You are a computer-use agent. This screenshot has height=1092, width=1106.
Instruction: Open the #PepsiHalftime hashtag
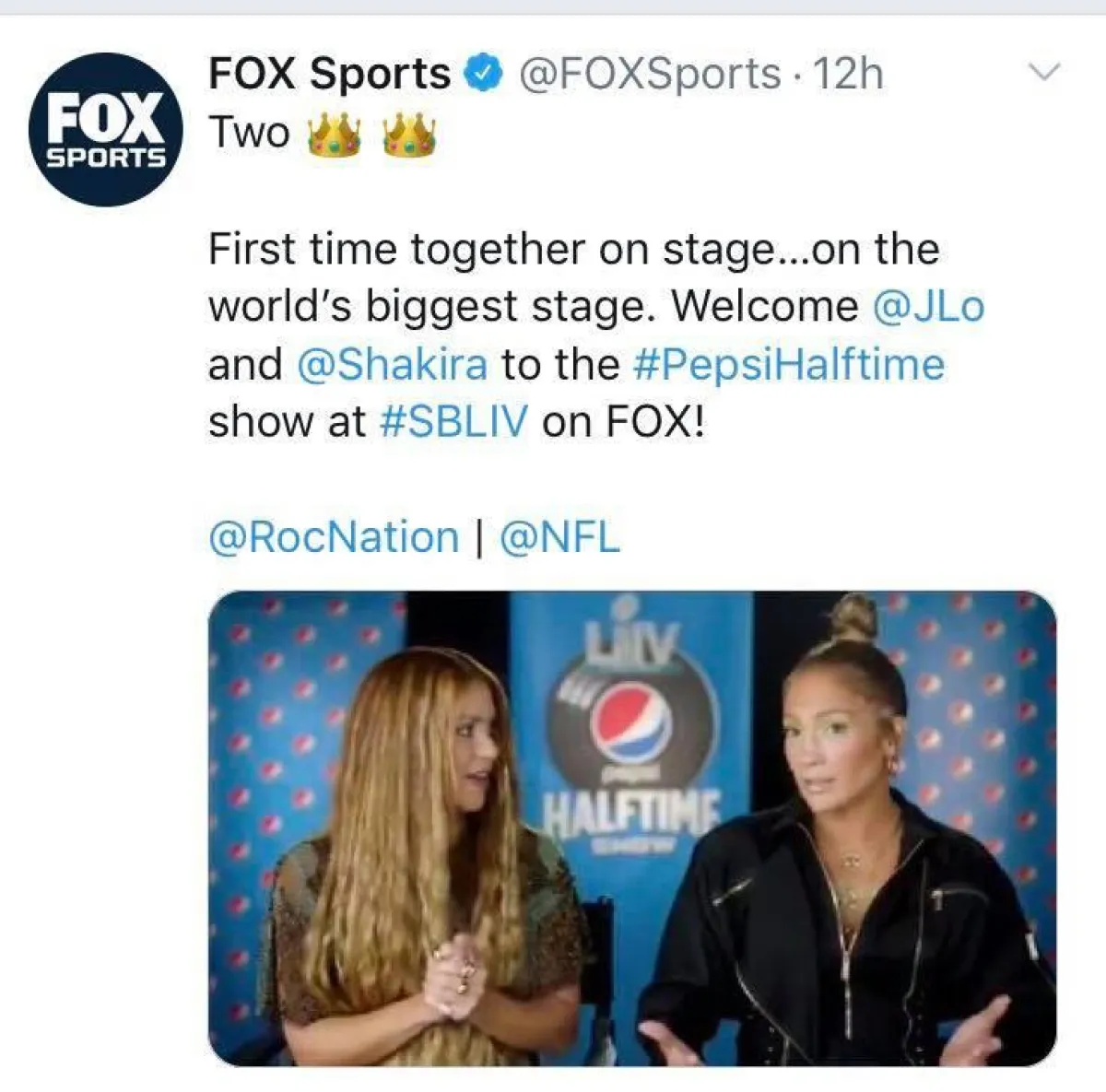click(x=789, y=365)
